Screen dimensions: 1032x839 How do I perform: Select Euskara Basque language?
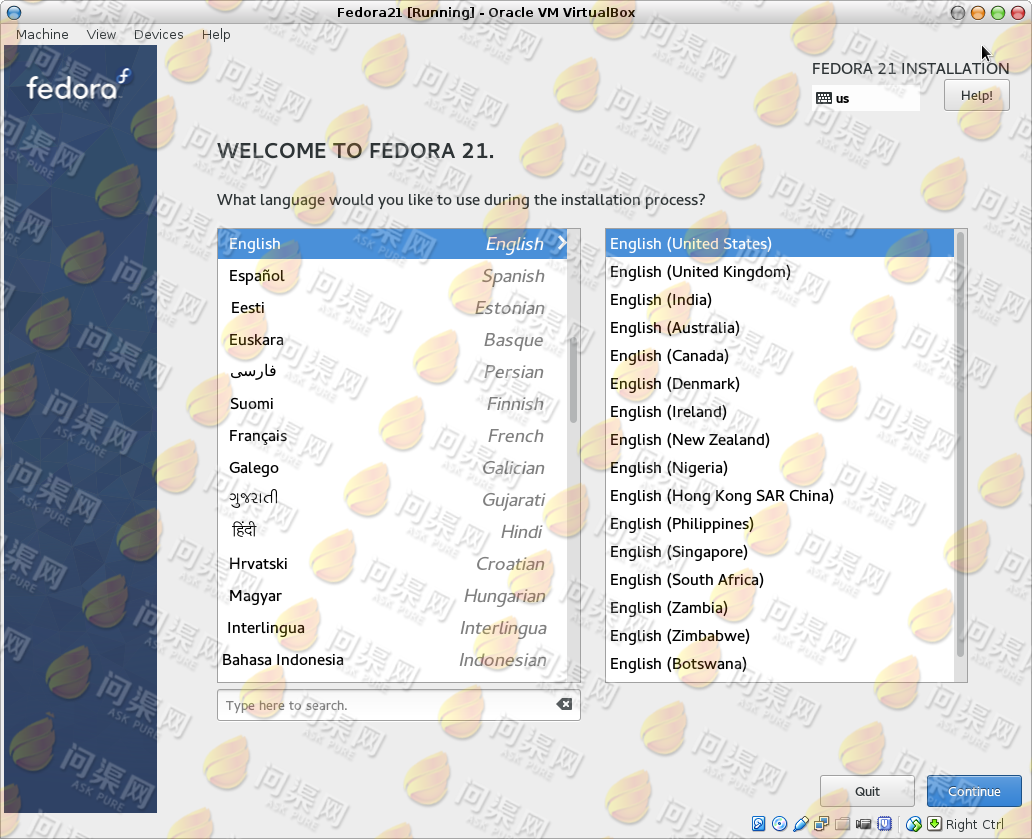392,340
